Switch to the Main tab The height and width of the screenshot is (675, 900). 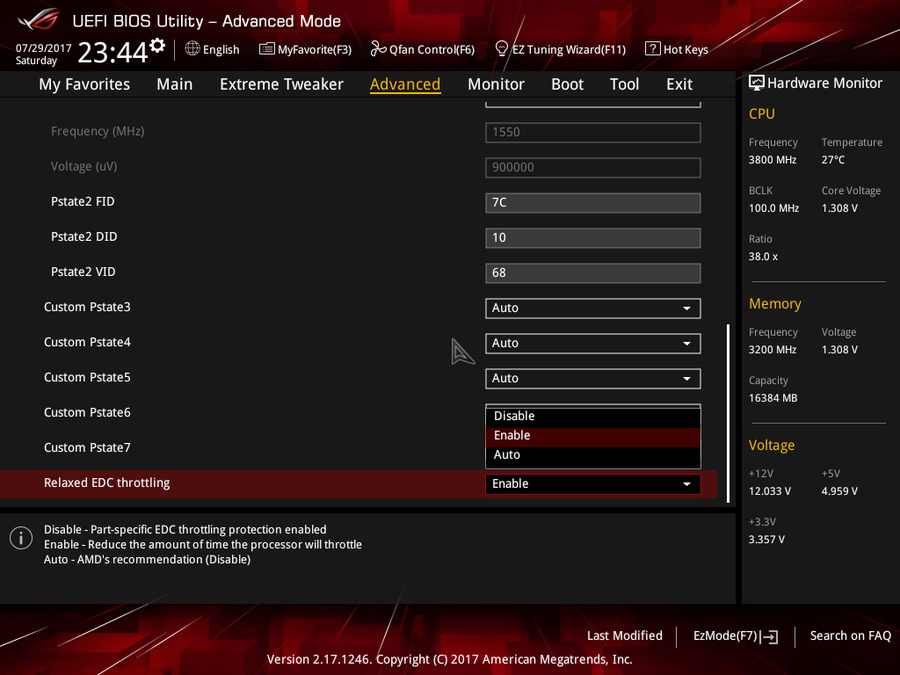174,84
